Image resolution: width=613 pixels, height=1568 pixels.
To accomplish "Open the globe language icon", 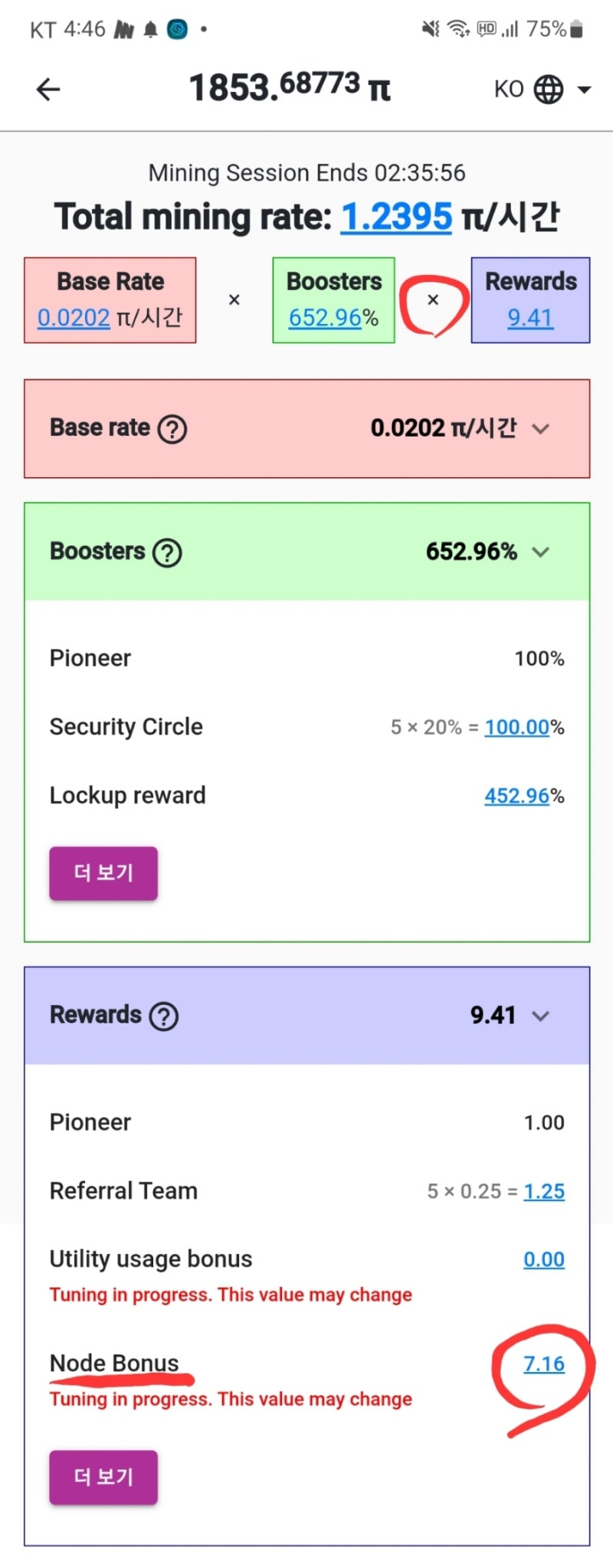I will point(549,90).
